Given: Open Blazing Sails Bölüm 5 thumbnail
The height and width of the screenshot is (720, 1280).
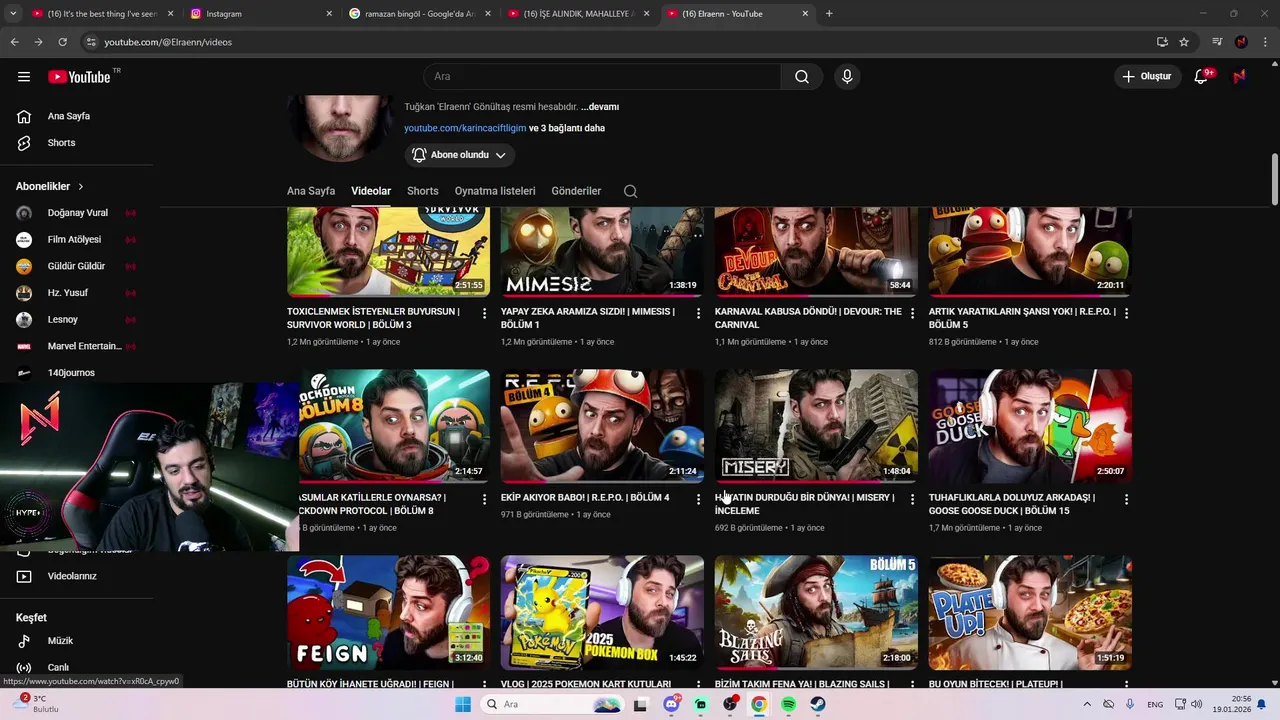Looking at the screenshot, I should (x=816, y=613).
